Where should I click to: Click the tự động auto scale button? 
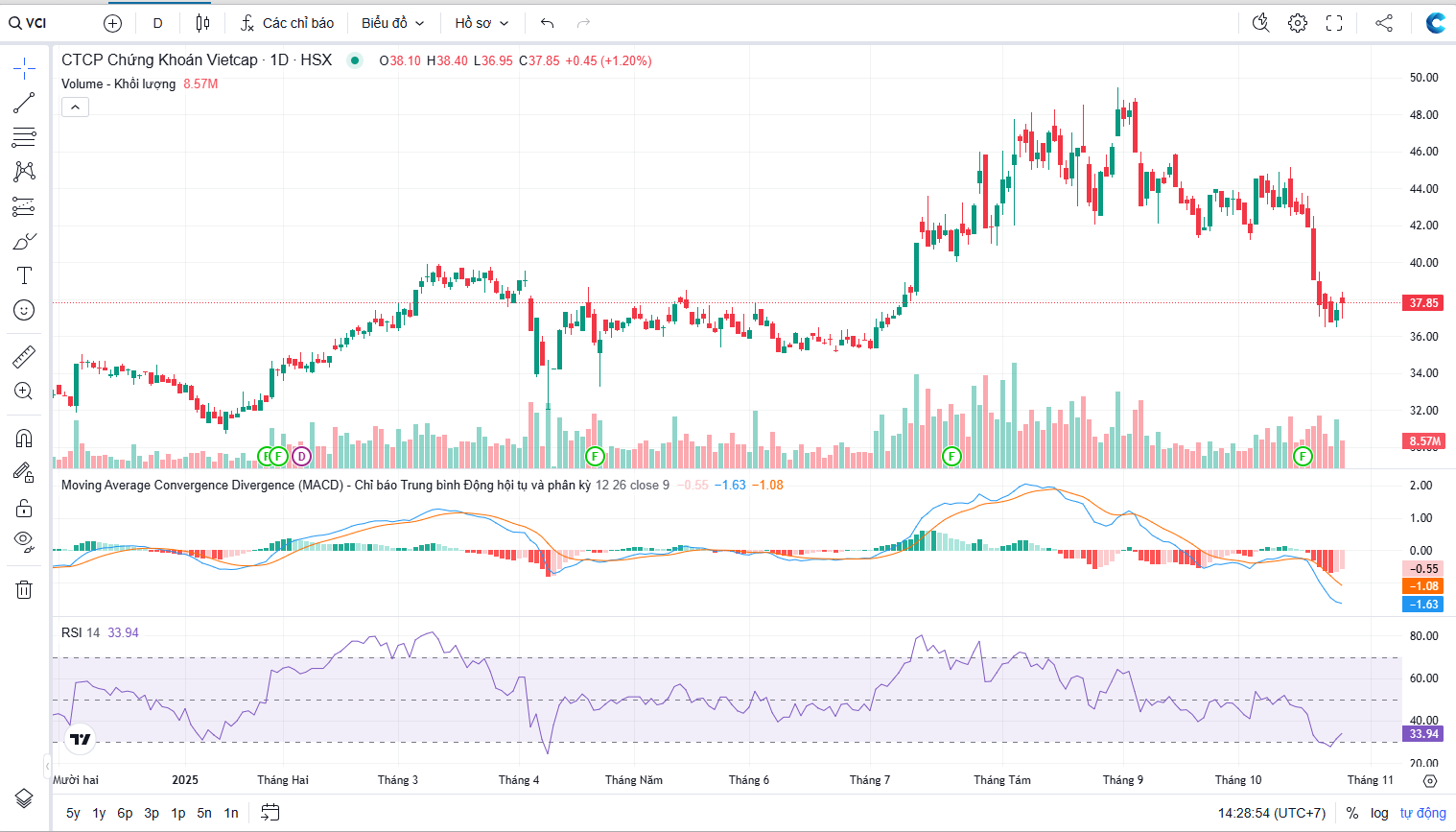pos(1422,813)
